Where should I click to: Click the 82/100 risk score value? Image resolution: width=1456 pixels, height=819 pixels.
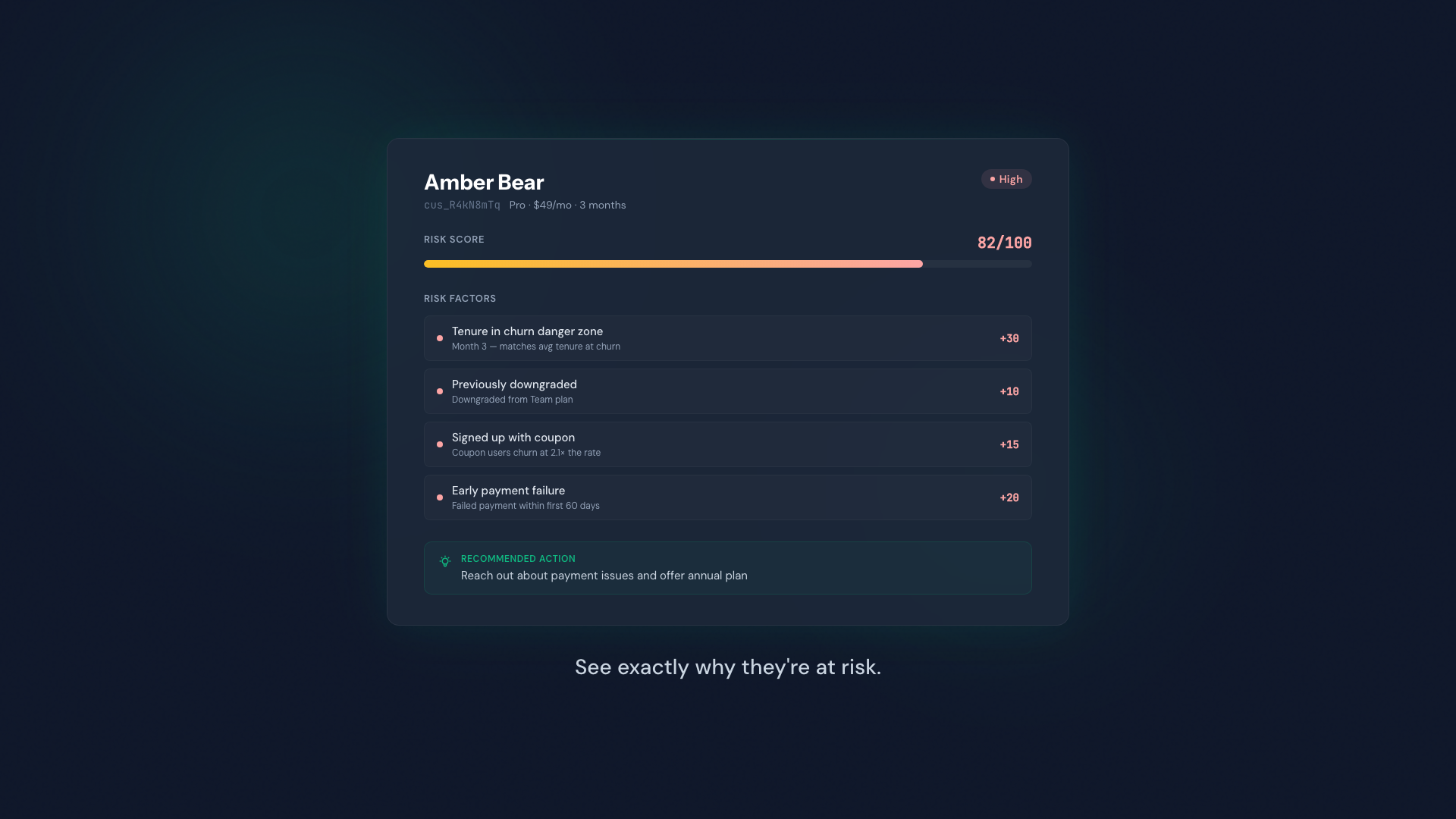(x=1004, y=243)
